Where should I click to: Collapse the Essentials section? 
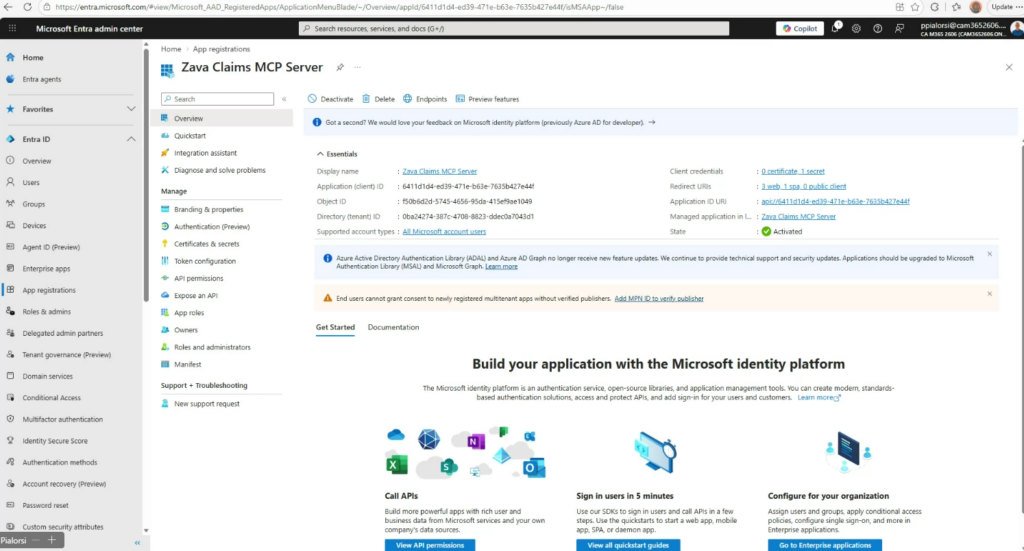pyautogui.click(x=320, y=154)
